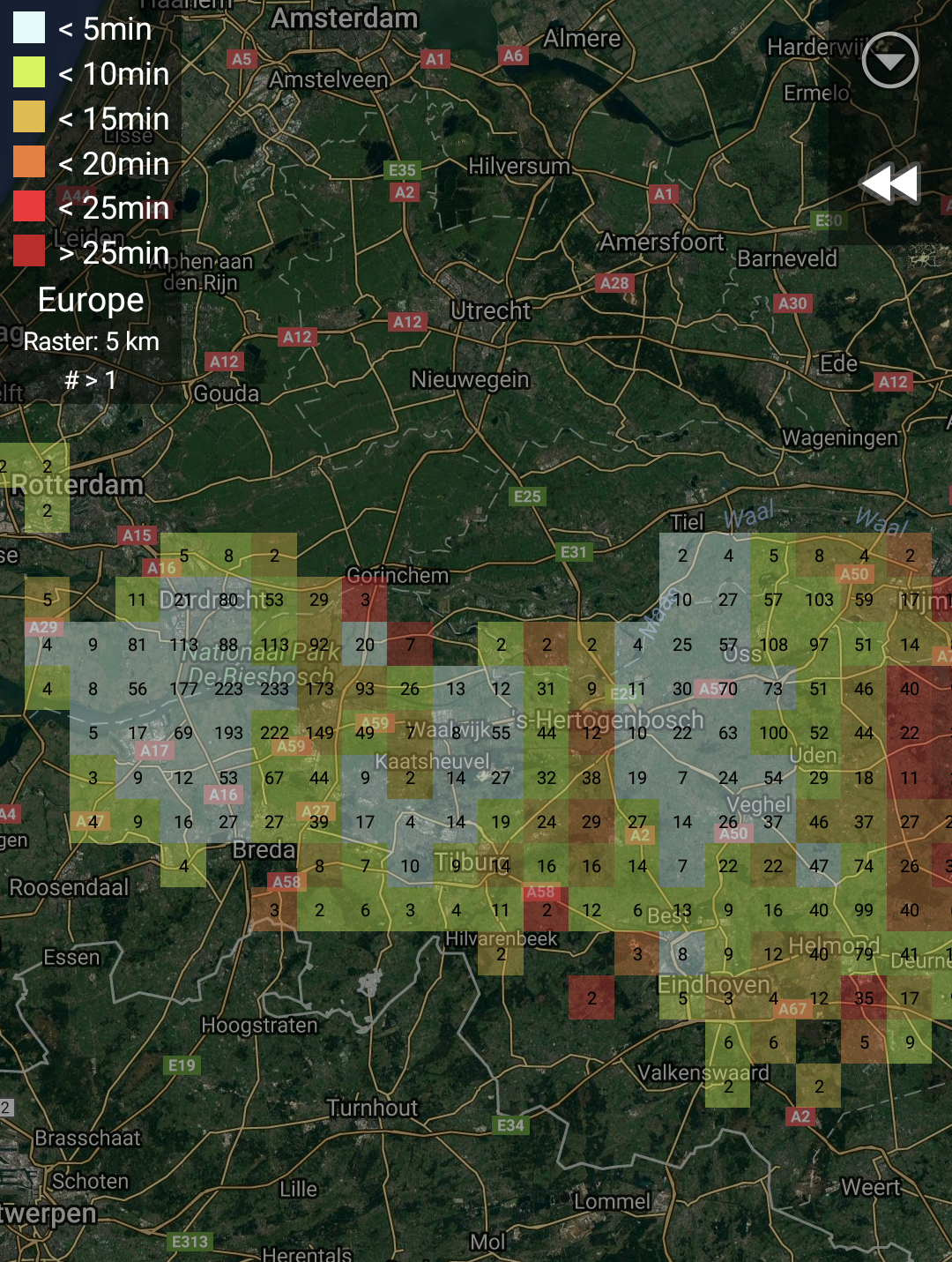The width and height of the screenshot is (952, 1262).
Task: Select the yellow-green under 10min swatch
Action: point(29,72)
